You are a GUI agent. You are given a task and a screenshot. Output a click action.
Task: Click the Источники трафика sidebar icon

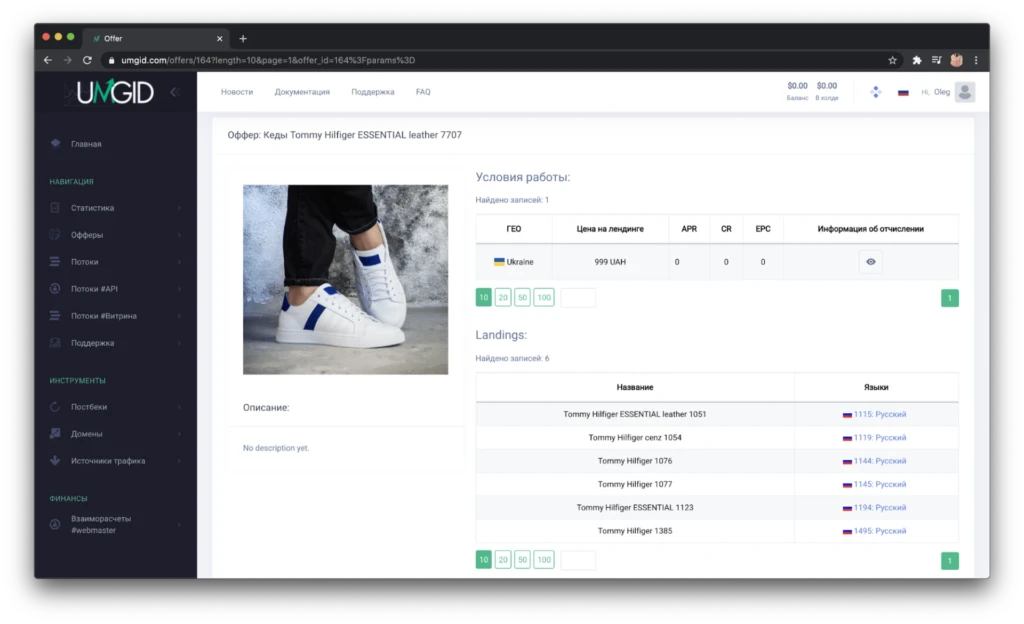tap(55, 461)
